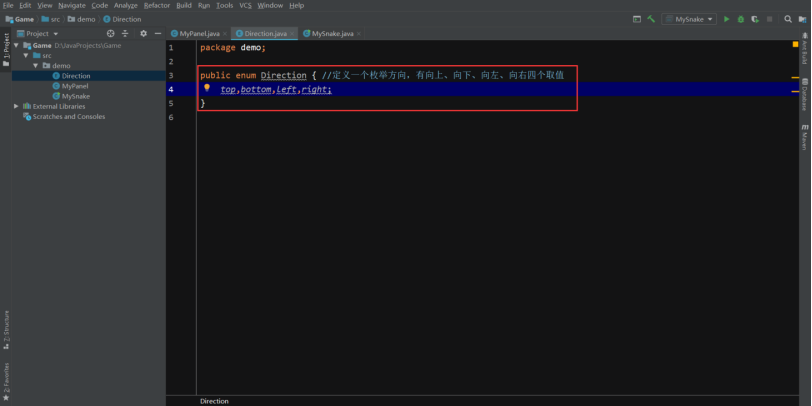Image resolution: width=812 pixels, height=406 pixels.
Task: Run MySnake with coverage
Action: pyautogui.click(x=755, y=19)
